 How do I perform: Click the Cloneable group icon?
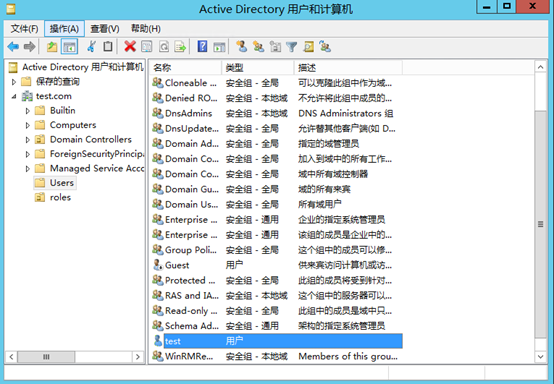pyautogui.click(x=158, y=82)
